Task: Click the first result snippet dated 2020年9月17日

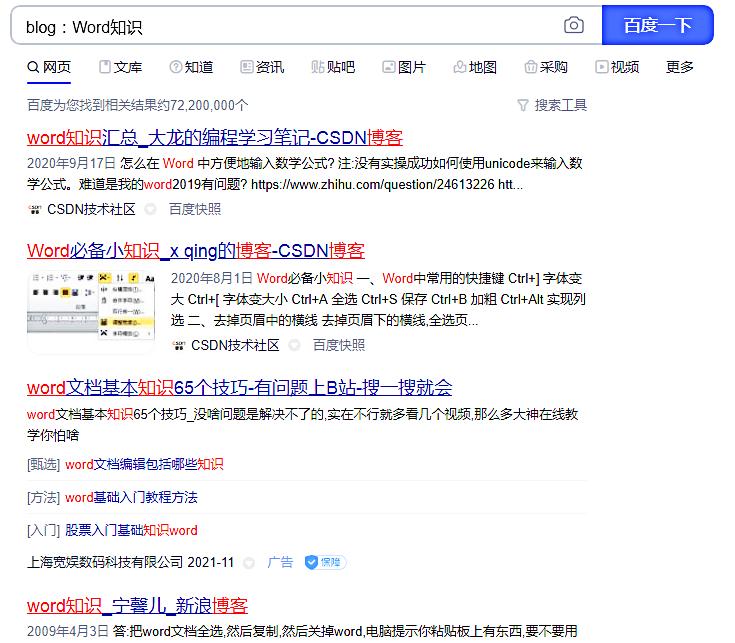Action: pos(305,174)
